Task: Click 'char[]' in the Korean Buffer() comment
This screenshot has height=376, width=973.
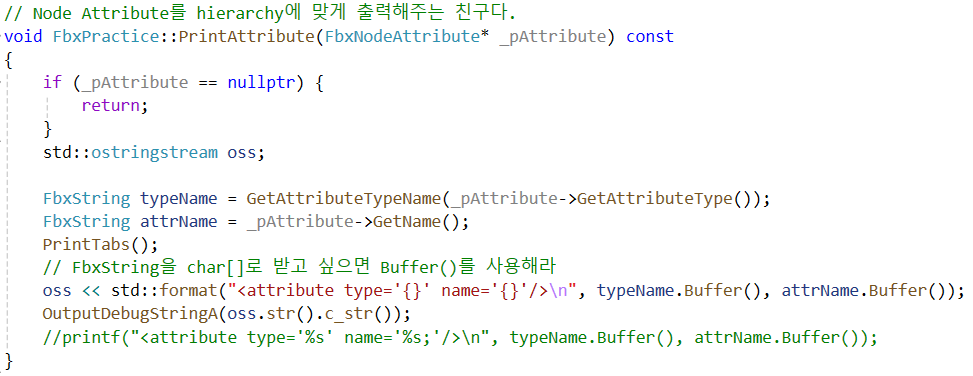Action: [x=216, y=267]
